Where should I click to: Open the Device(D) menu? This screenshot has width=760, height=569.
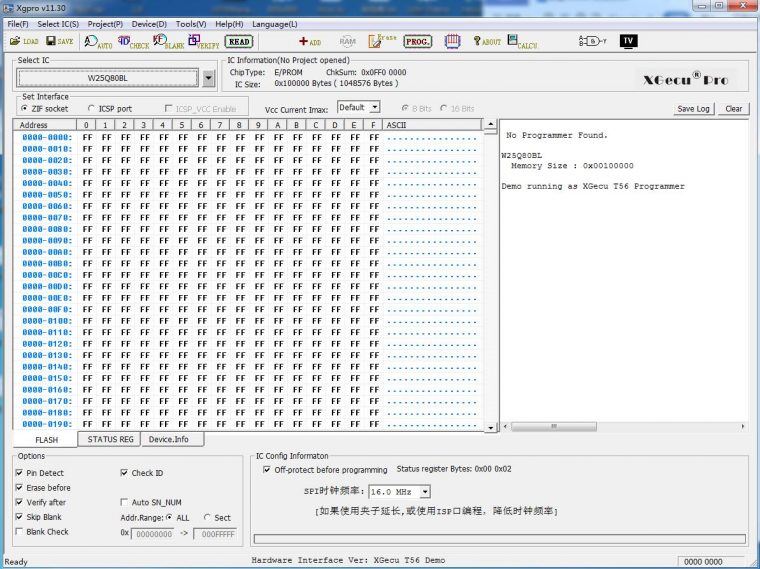click(149, 24)
